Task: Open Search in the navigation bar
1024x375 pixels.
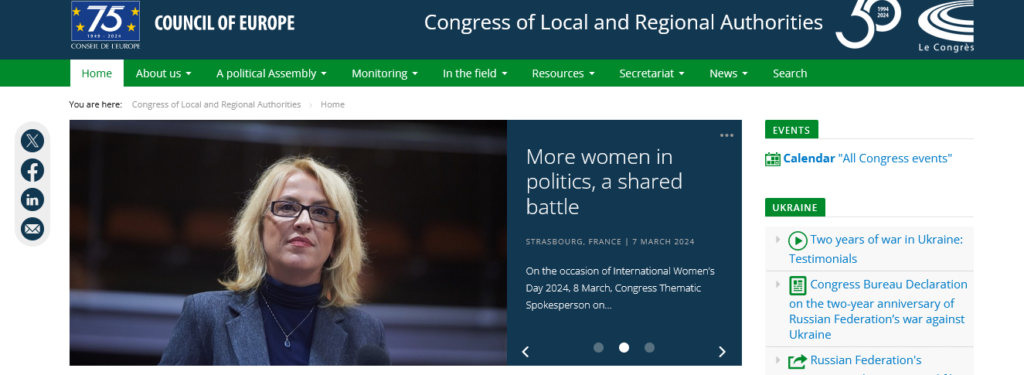Action: click(x=790, y=73)
